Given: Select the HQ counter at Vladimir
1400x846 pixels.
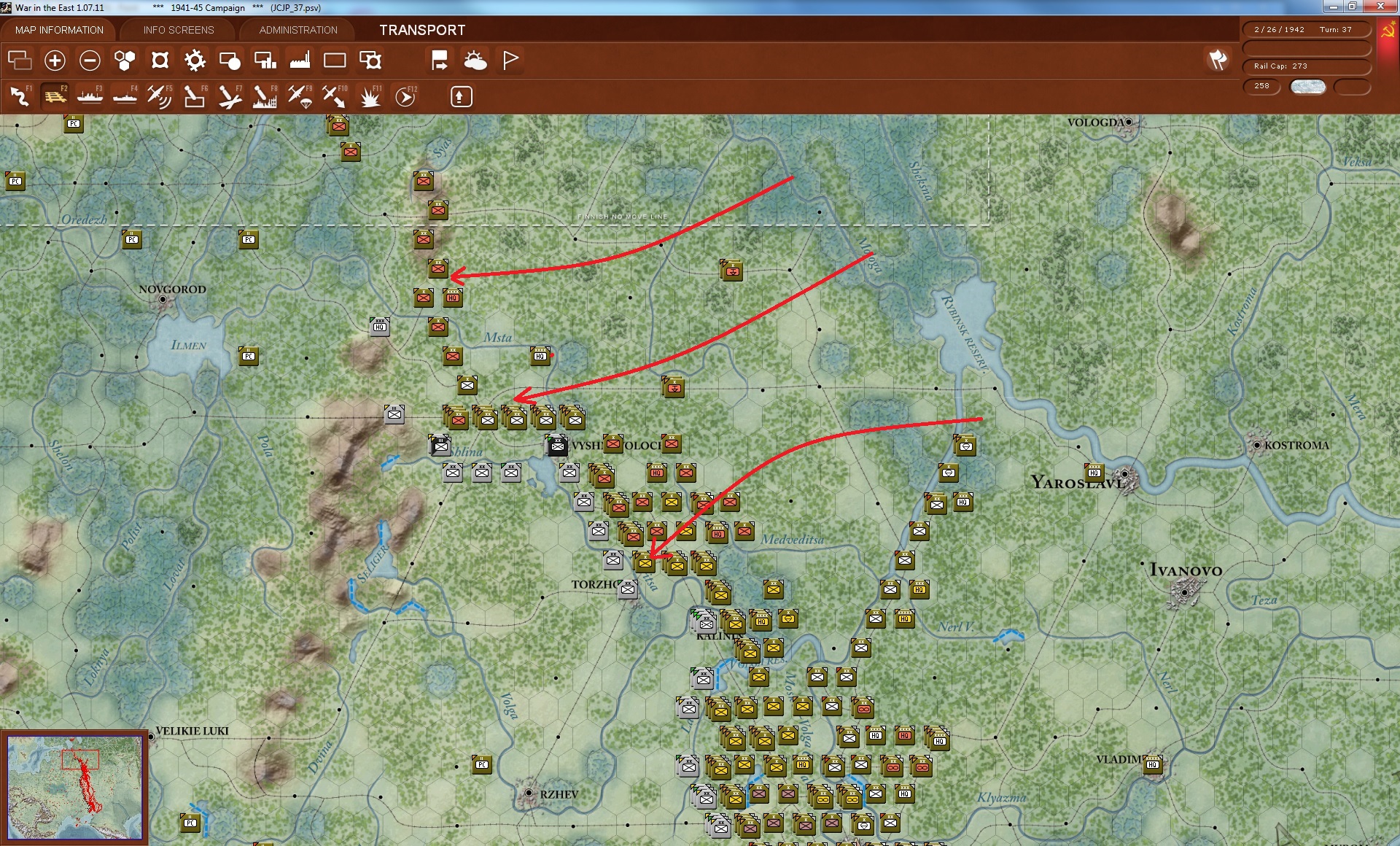Looking at the screenshot, I should (x=1153, y=764).
